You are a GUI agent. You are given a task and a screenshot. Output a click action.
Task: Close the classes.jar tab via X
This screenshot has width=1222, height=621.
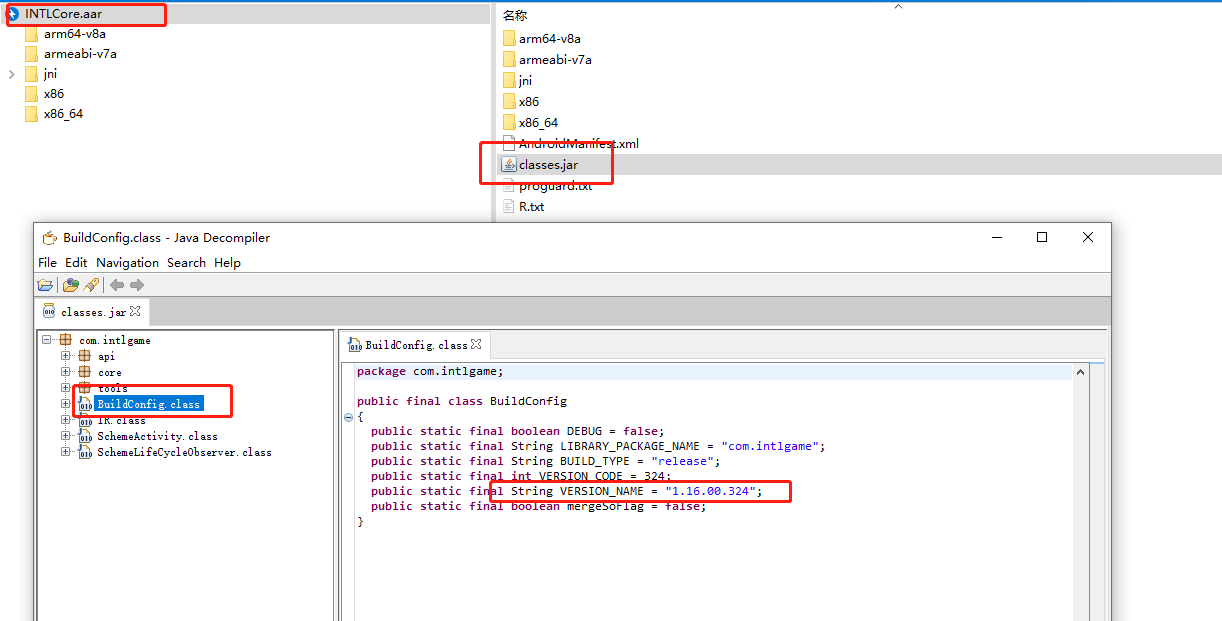click(135, 312)
